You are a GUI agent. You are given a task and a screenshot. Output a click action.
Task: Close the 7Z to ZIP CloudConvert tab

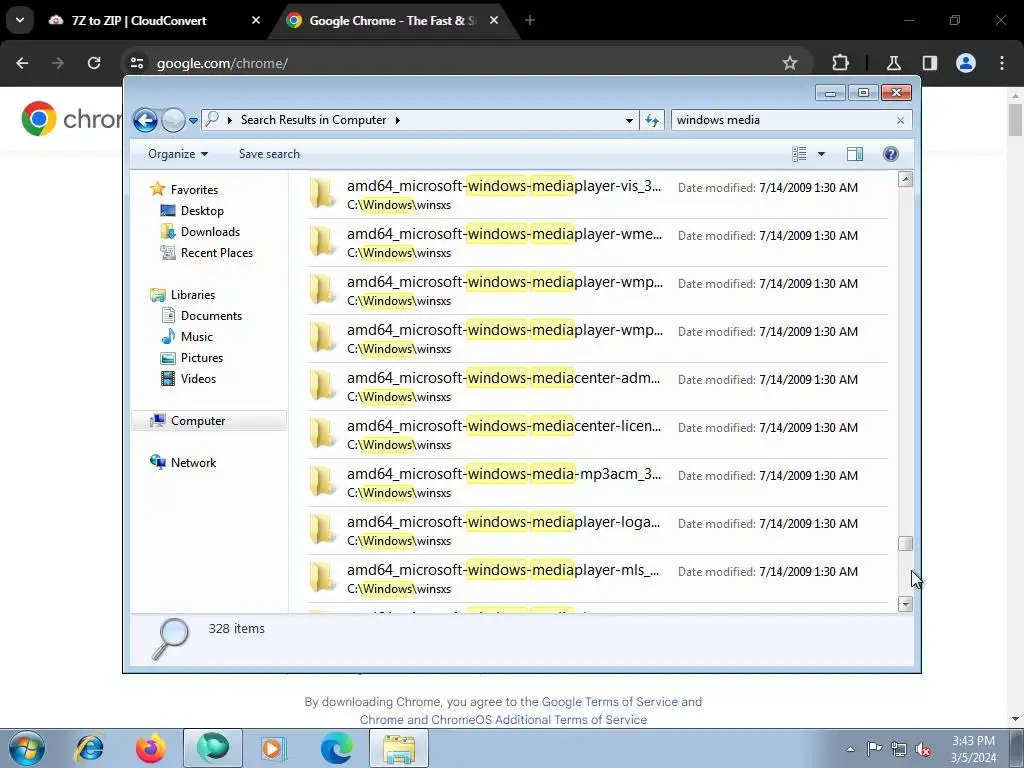click(x=255, y=21)
